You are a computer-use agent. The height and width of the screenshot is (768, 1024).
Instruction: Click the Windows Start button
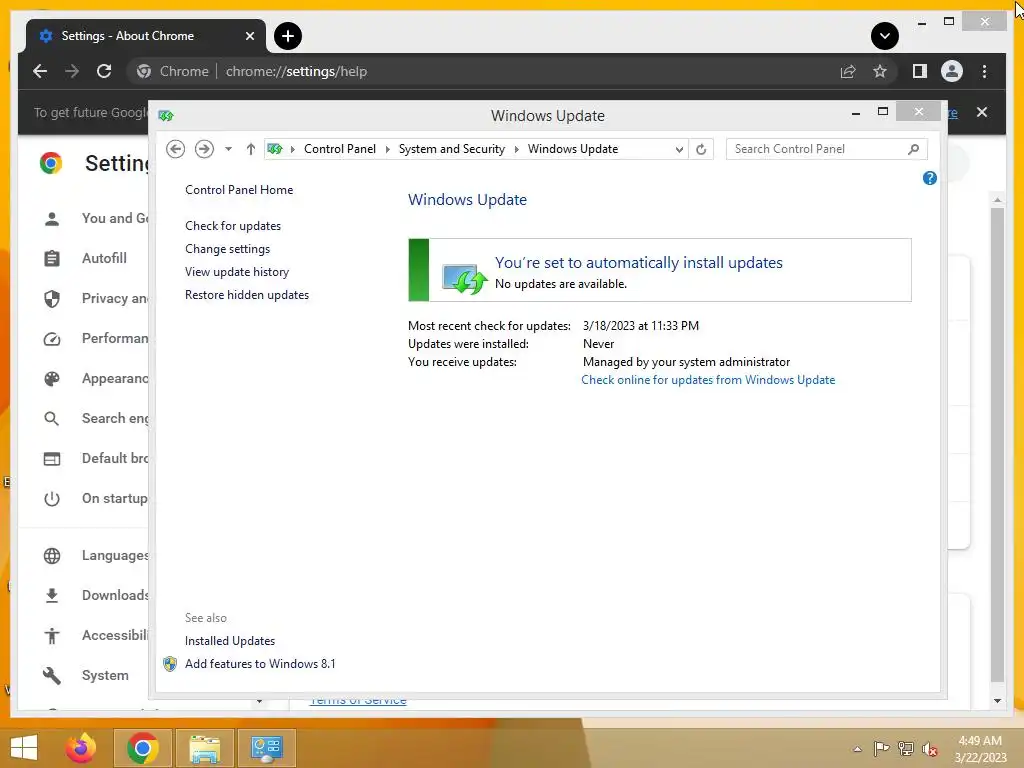(24, 748)
